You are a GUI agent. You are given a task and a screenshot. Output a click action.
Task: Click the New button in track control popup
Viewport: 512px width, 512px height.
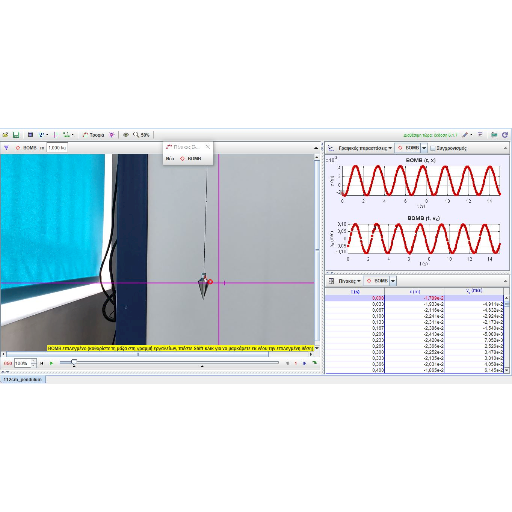coord(170,159)
